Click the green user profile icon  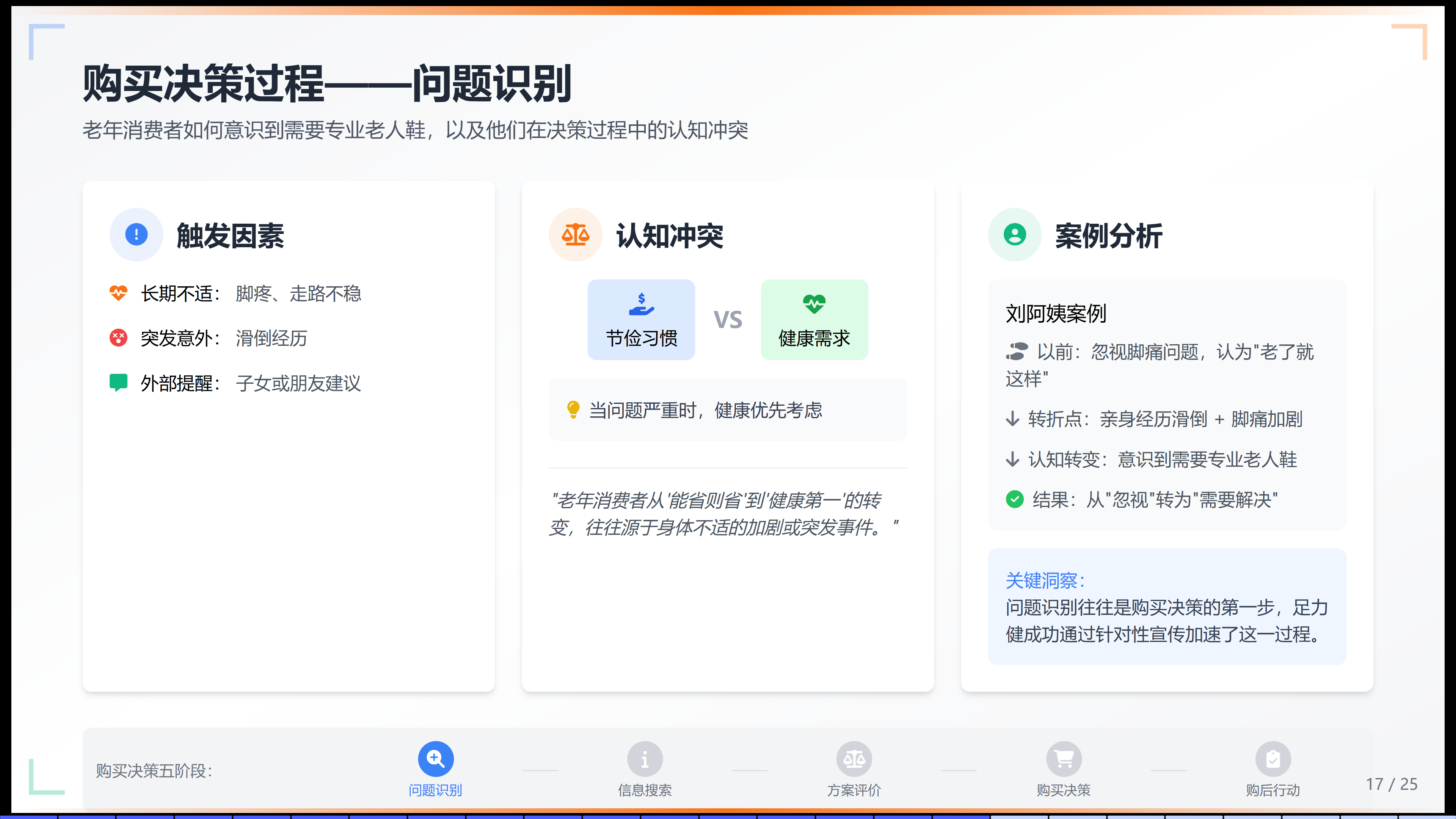point(1015,235)
